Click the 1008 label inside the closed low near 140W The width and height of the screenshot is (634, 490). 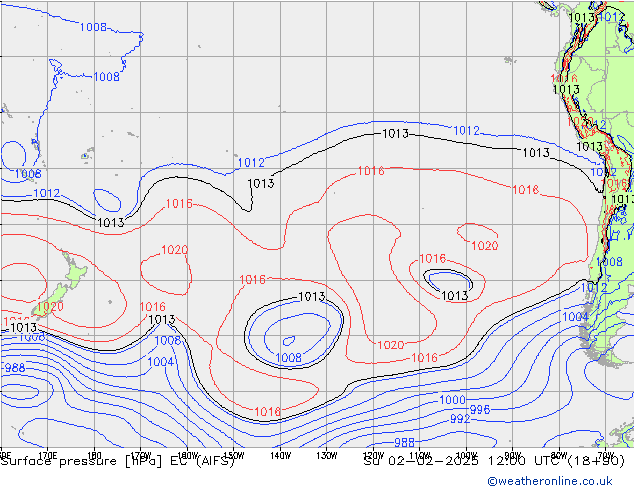[x=289, y=358]
